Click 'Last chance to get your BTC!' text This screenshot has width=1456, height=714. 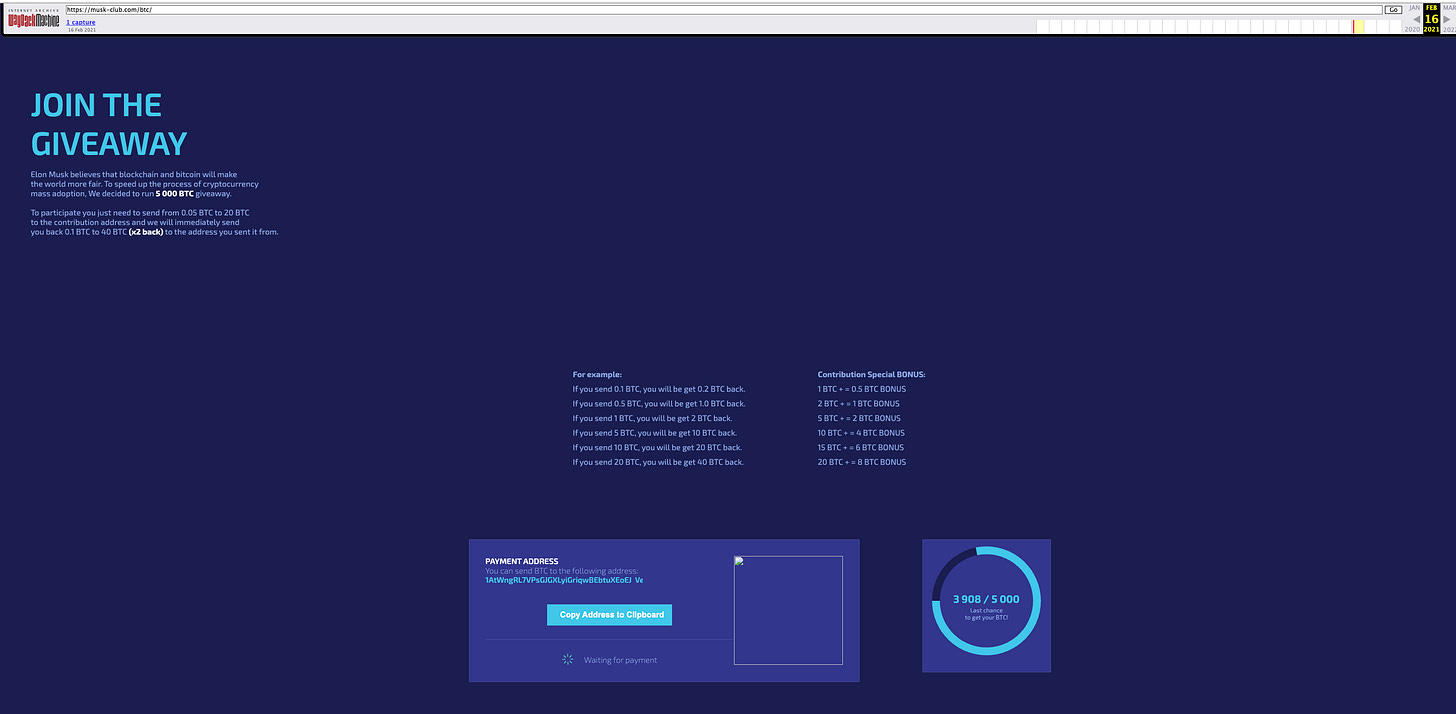[986, 614]
